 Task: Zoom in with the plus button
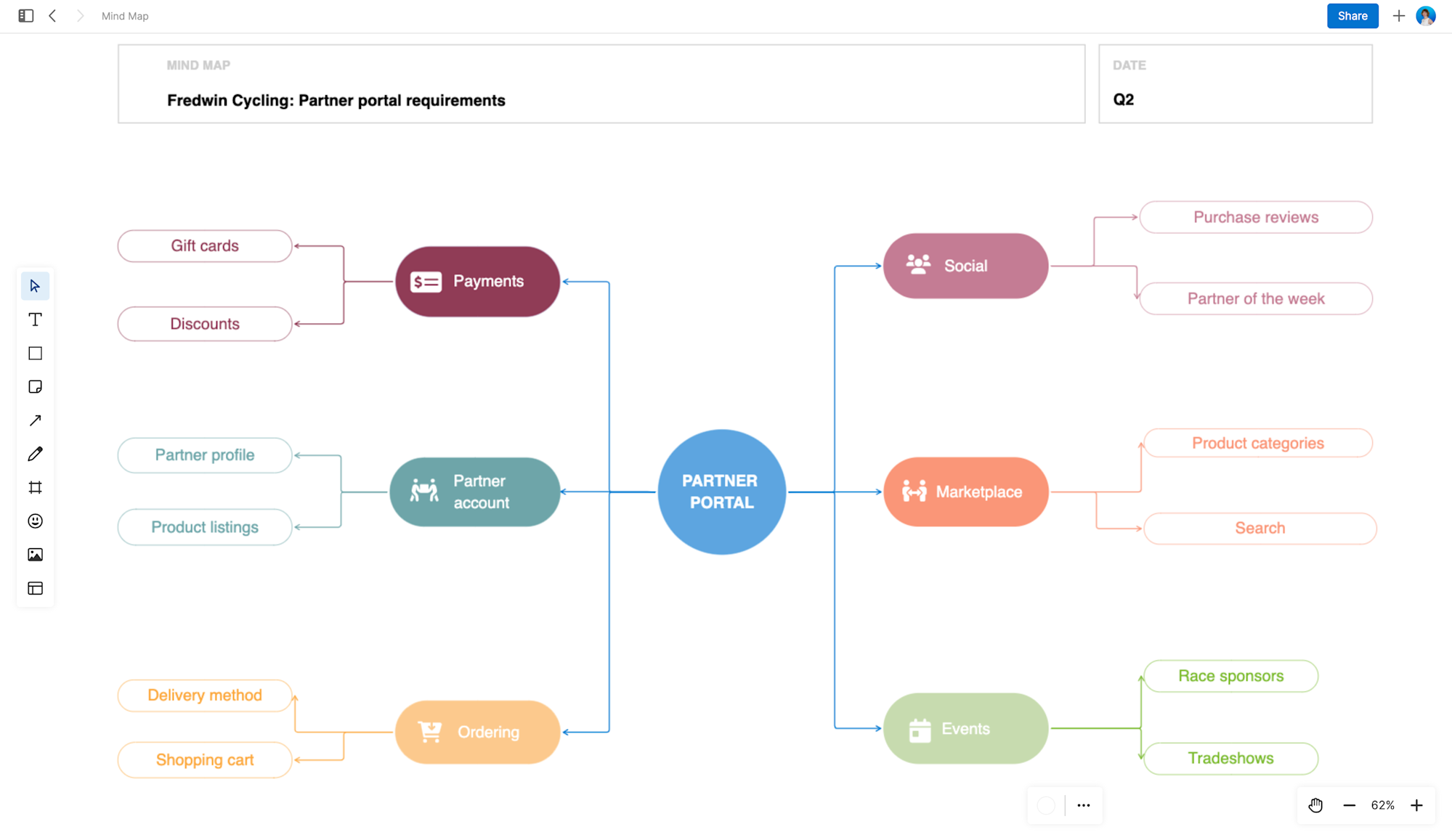(1416, 805)
